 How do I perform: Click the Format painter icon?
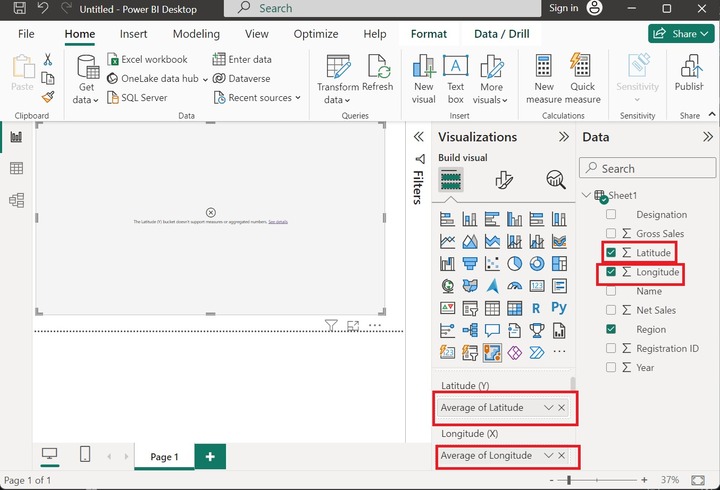48,96
